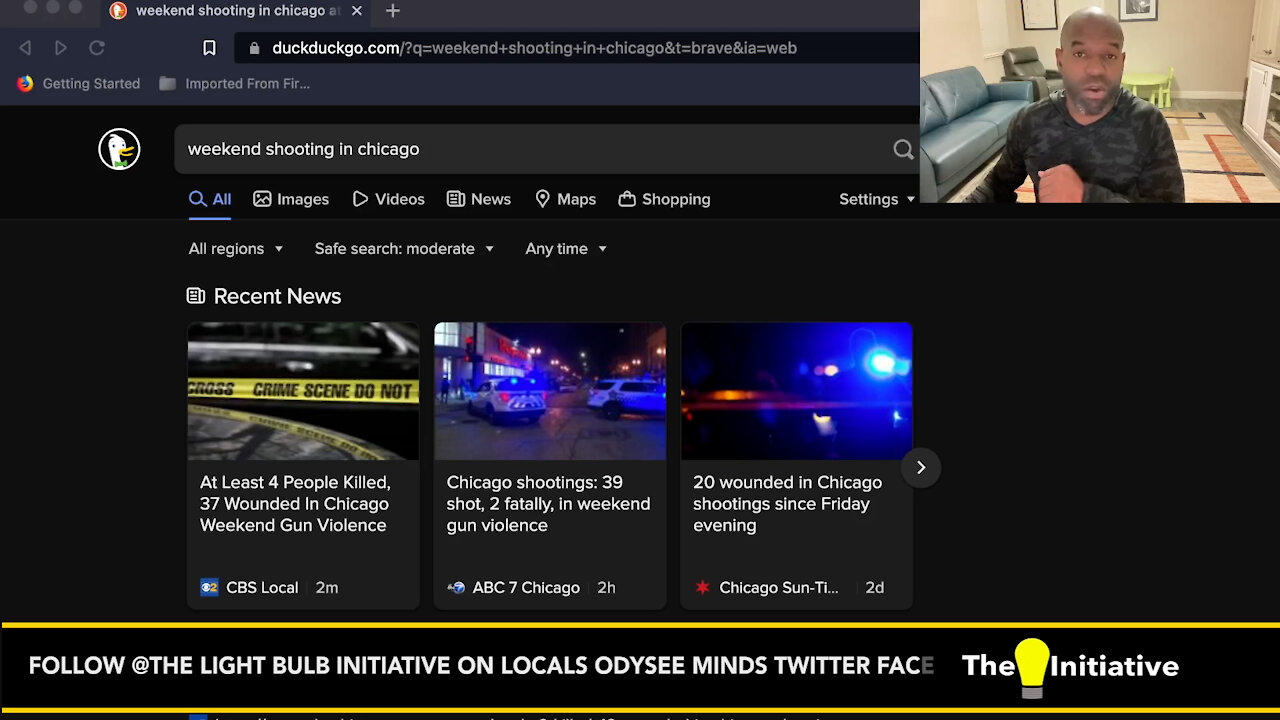
Task: Click the Chicago Sun-Ti... source name
Action: 779,588
